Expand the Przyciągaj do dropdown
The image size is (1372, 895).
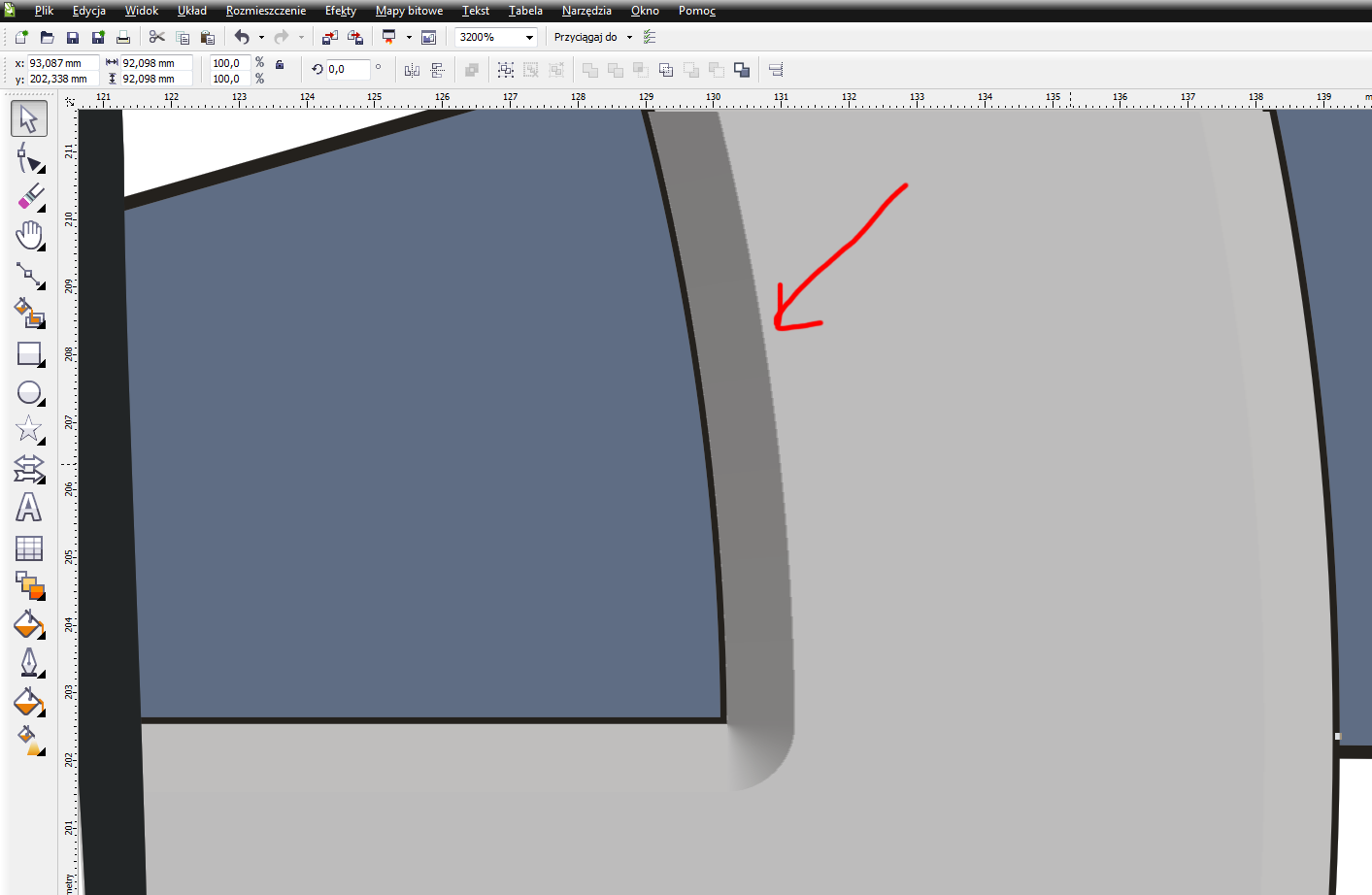629,38
